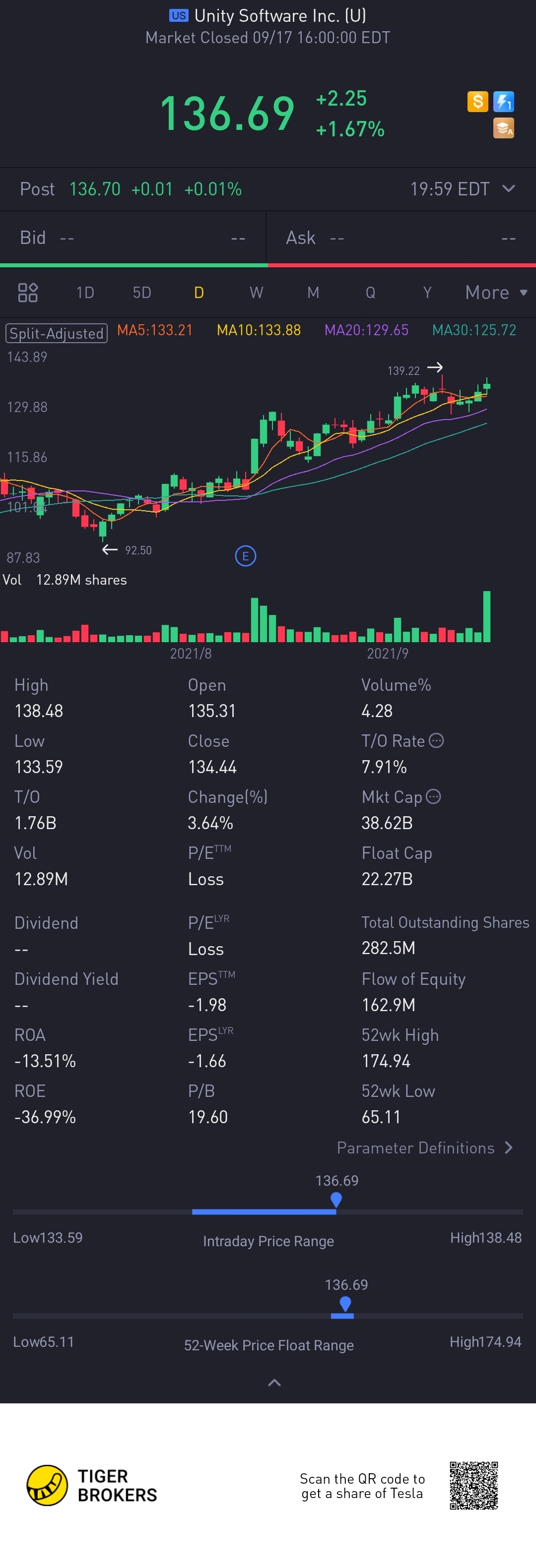Tap the Intraday Price Range marker
The width and height of the screenshot is (536, 1568).
[x=335, y=1199]
